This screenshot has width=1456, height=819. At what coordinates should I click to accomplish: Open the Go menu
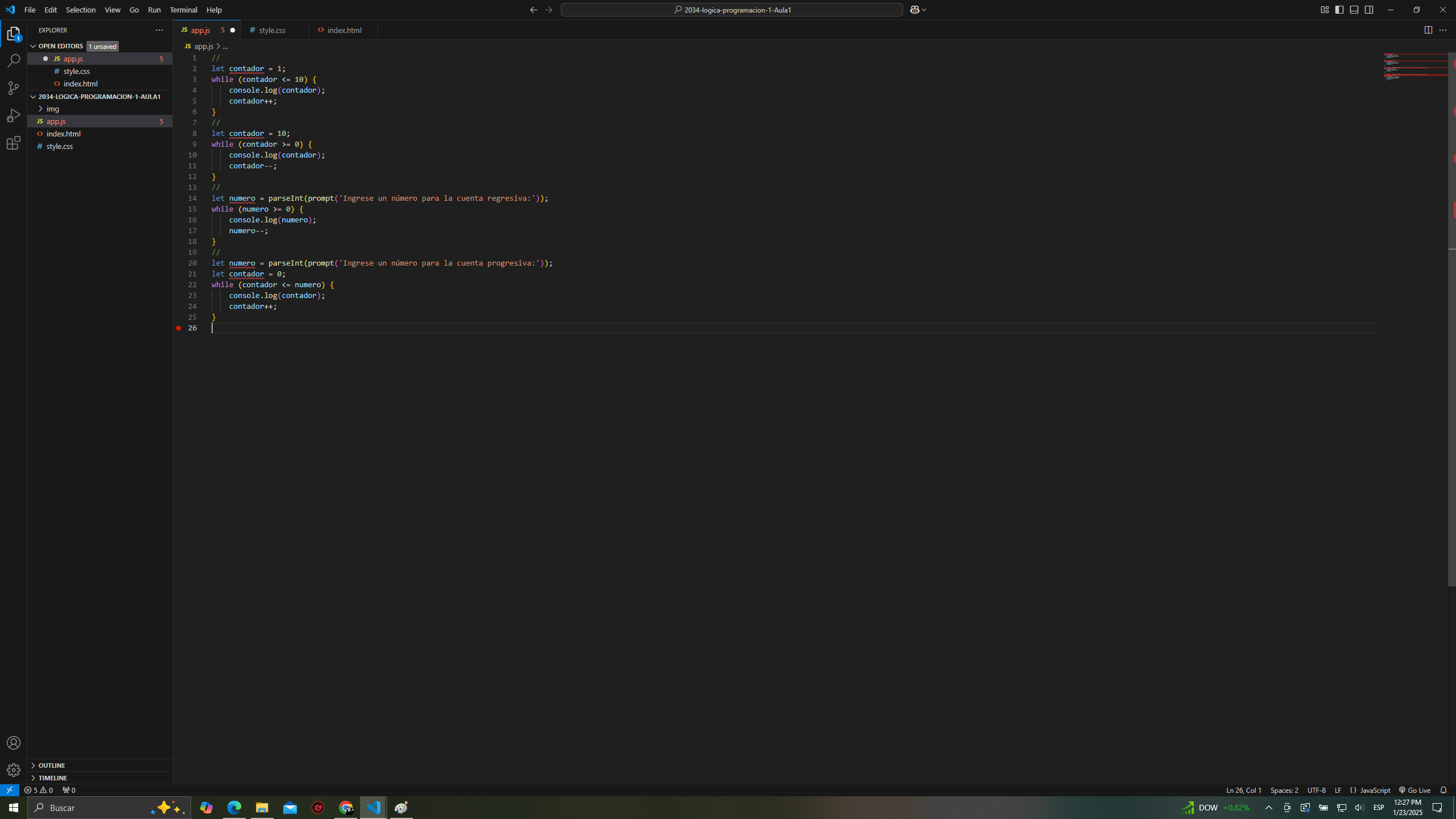[x=134, y=10]
